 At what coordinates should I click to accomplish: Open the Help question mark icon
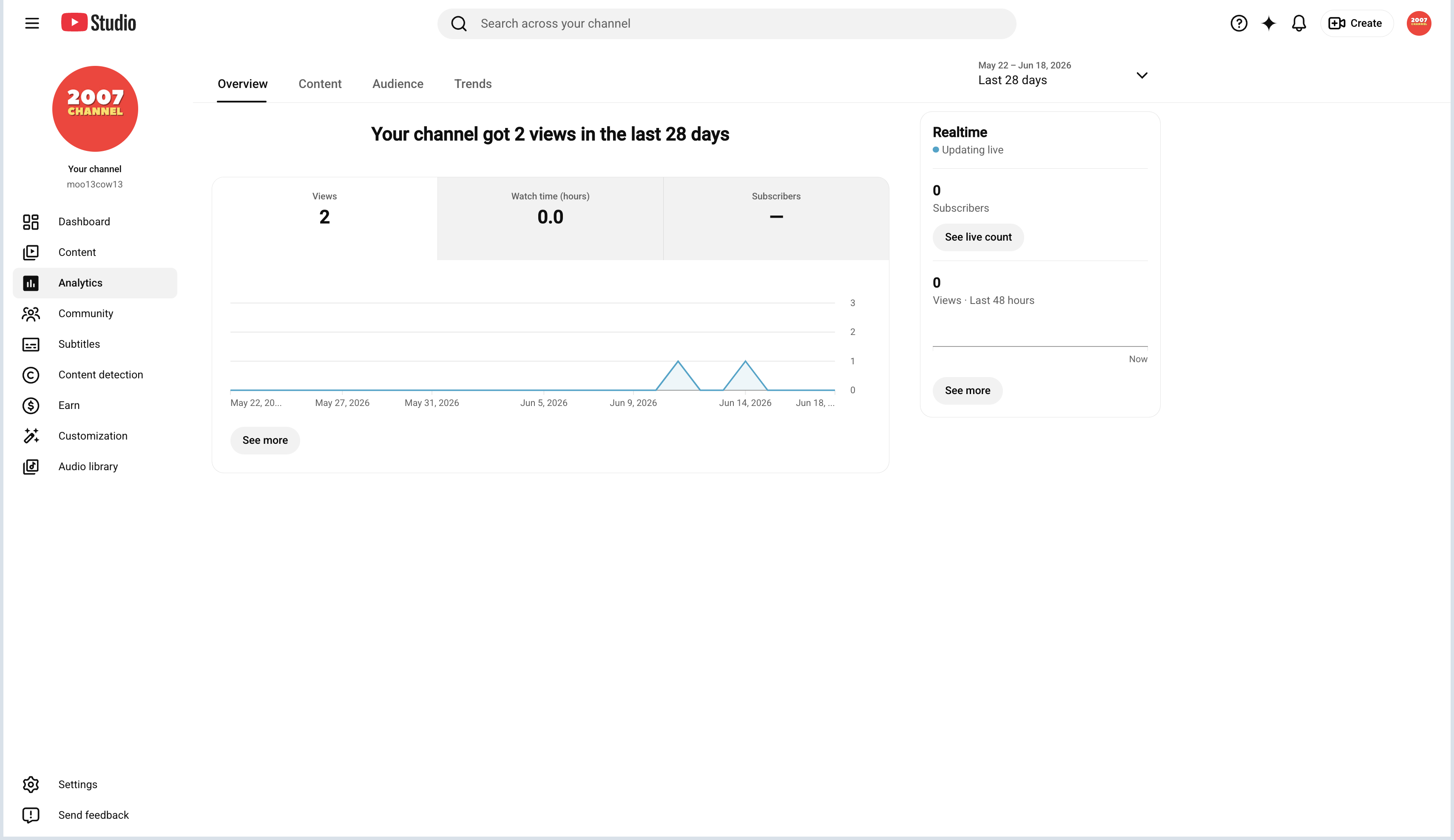(1239, 23)
